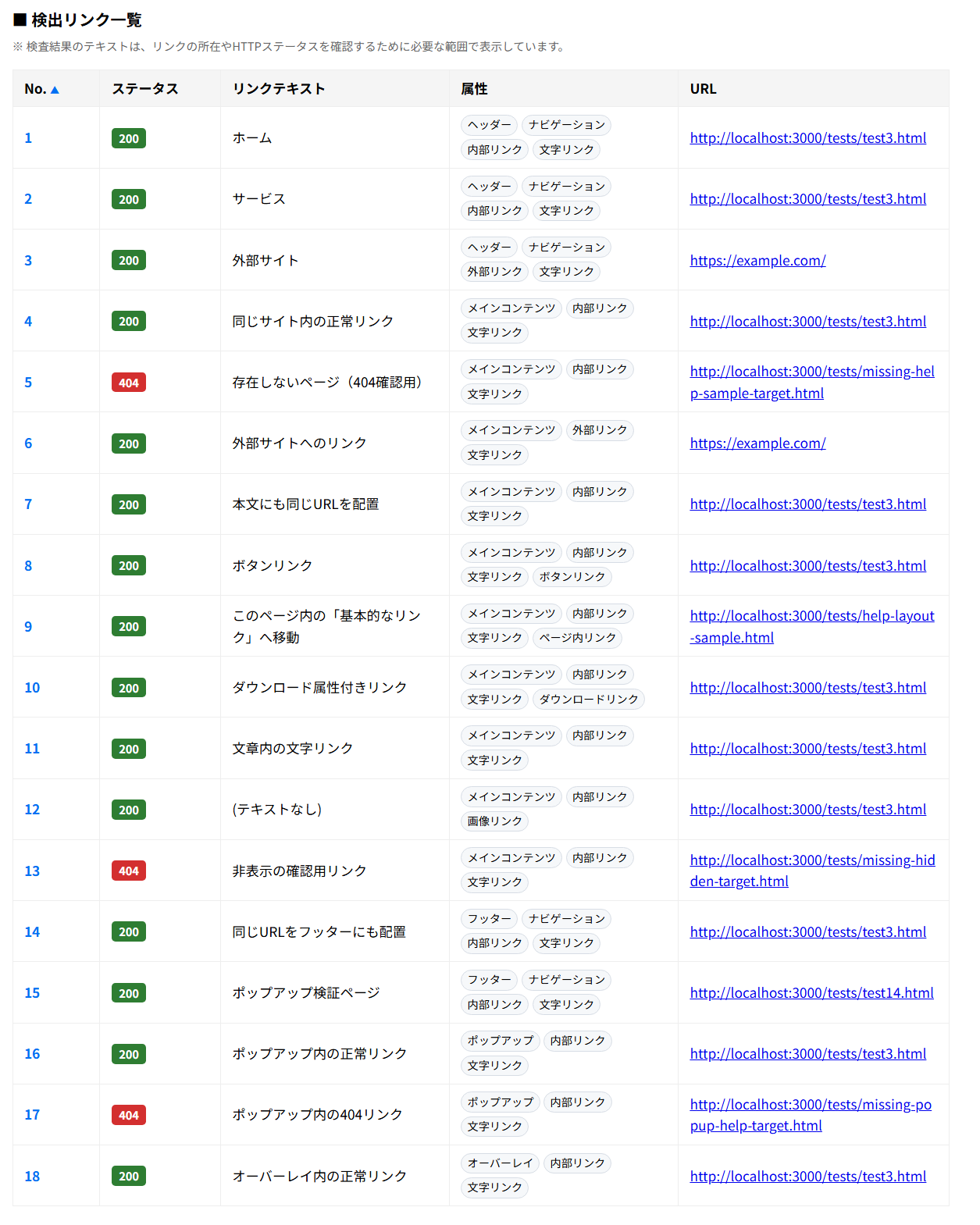This screenshot has height=1225, width=980.
Task: Open test3.html URL in (テキストなし) row
Action: tap(807, 810)
